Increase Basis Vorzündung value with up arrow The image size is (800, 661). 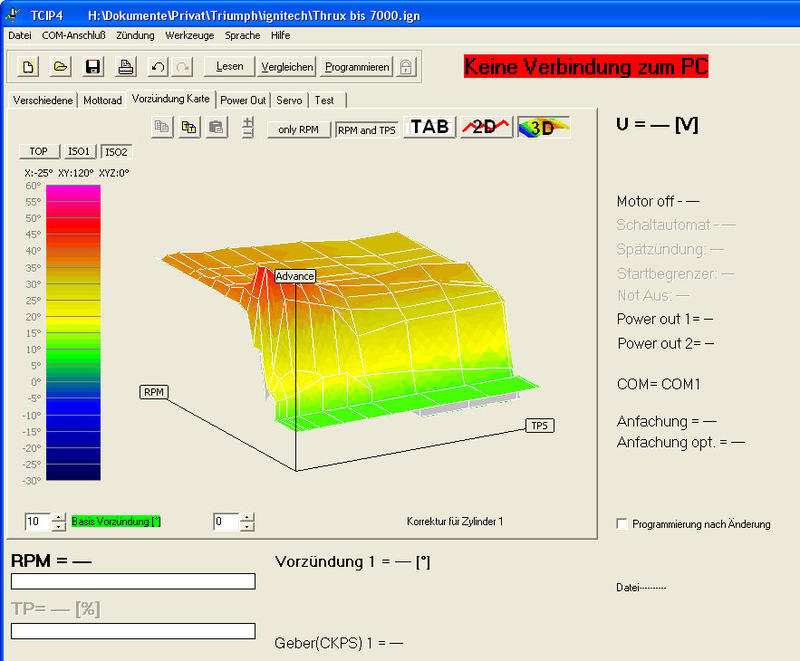tap(59, 517)
